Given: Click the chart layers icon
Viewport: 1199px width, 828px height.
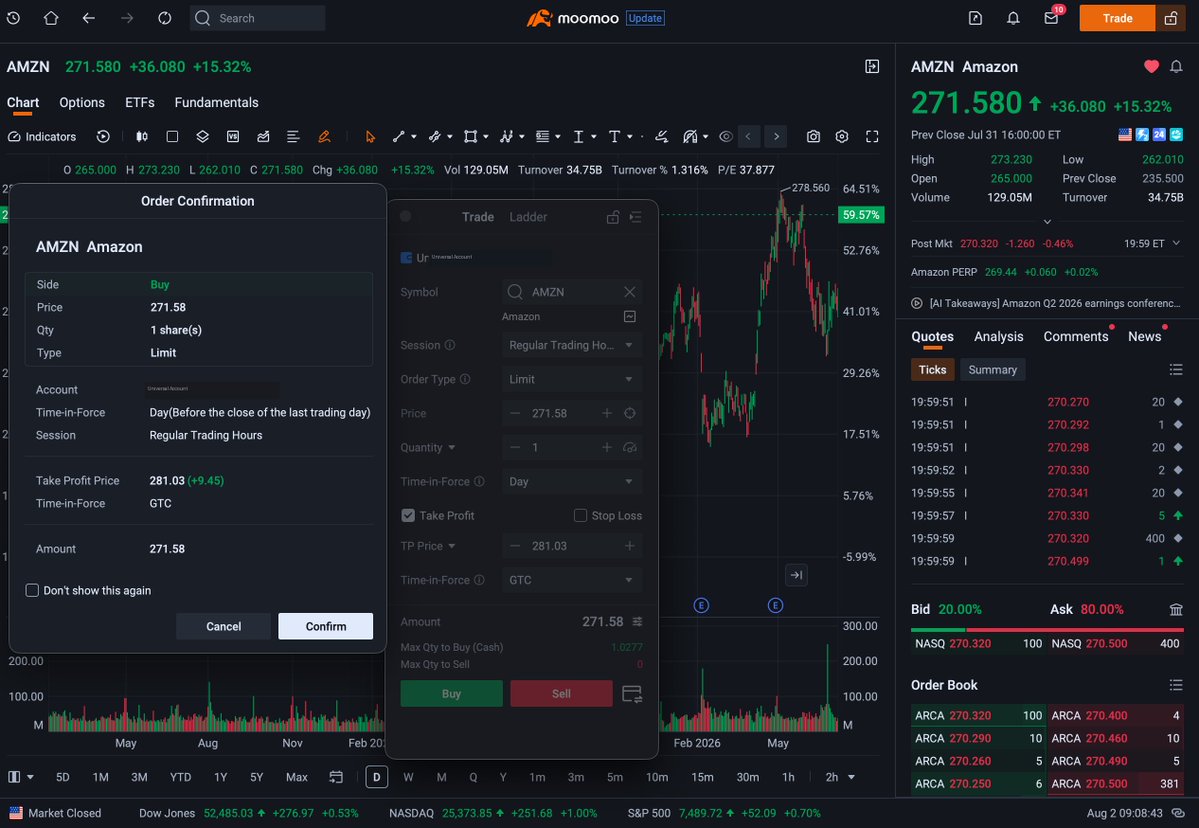Looking at the screenshot, I should coord(202,136).
